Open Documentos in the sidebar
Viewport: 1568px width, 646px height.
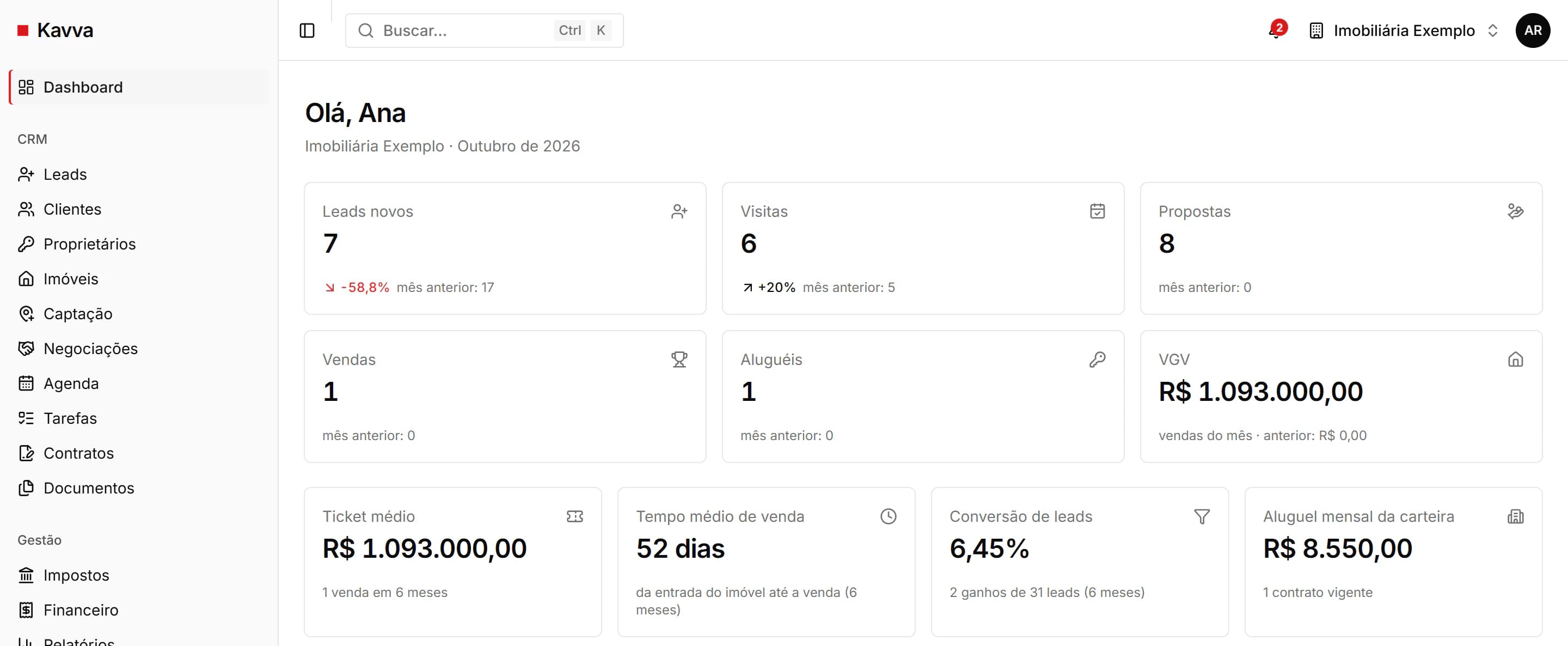tap(139, 487)
